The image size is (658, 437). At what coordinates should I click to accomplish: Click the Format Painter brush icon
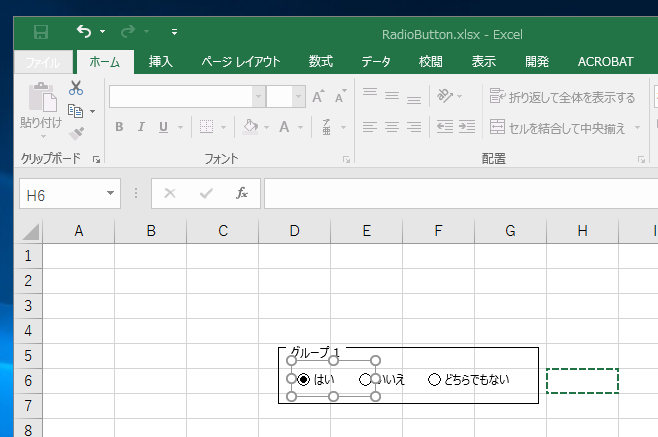click(x=76, y=133)
